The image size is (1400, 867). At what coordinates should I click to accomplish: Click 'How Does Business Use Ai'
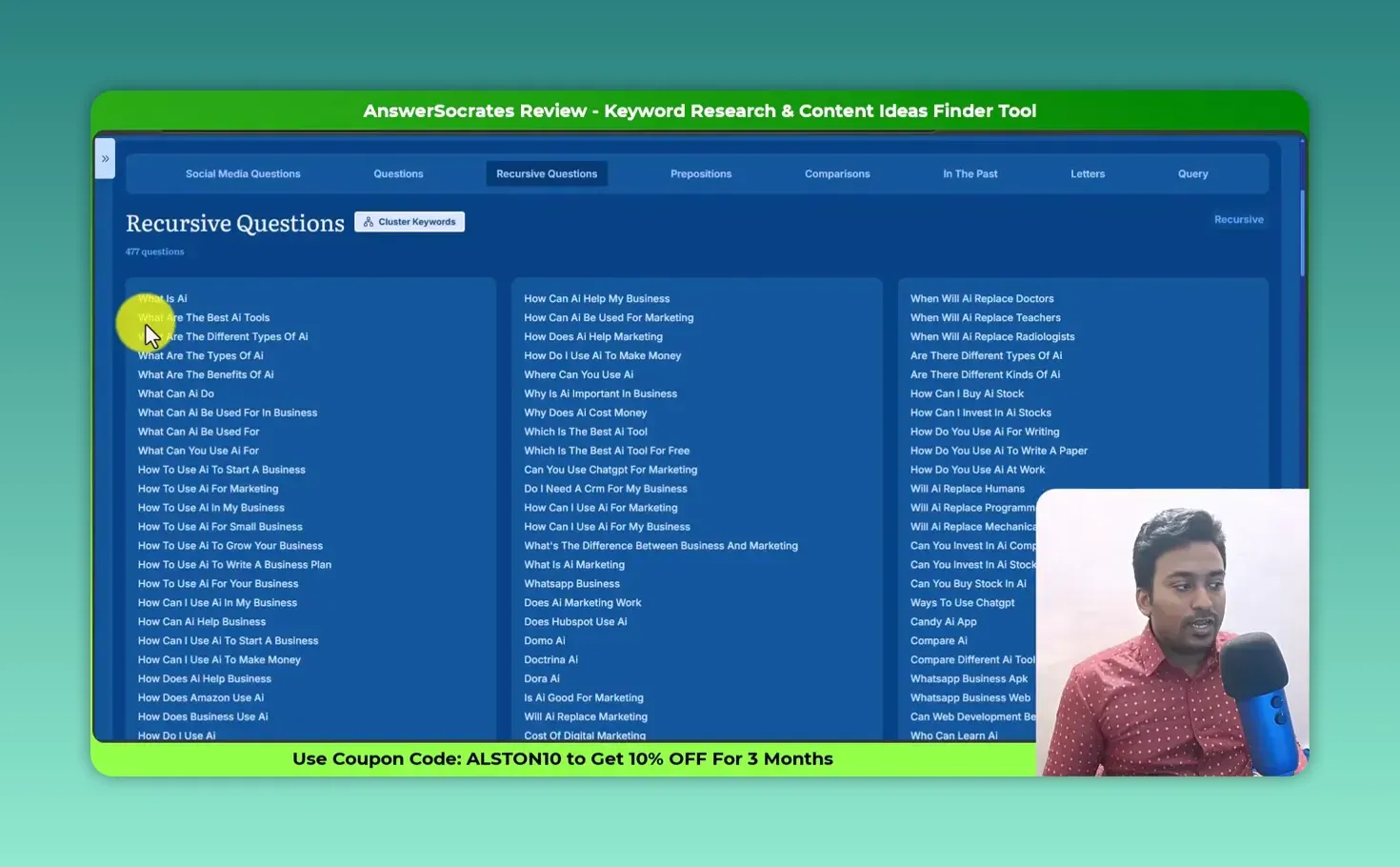tap(203, 718)
